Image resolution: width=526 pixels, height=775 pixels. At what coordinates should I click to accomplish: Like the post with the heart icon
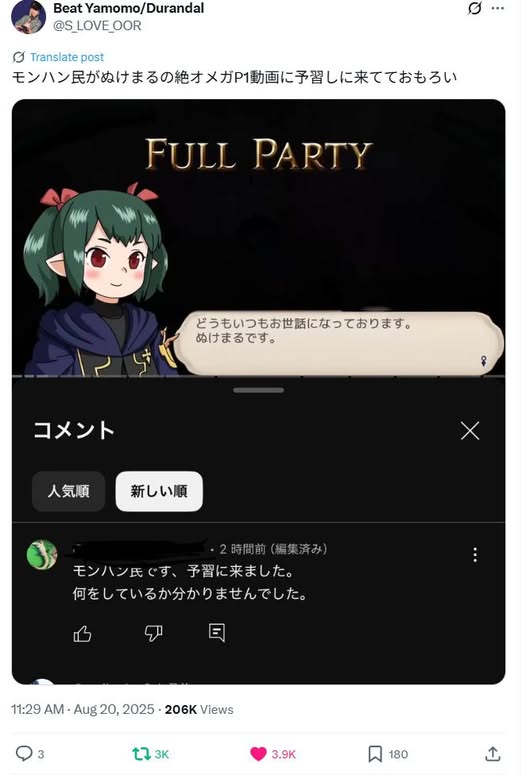point(258,754)
